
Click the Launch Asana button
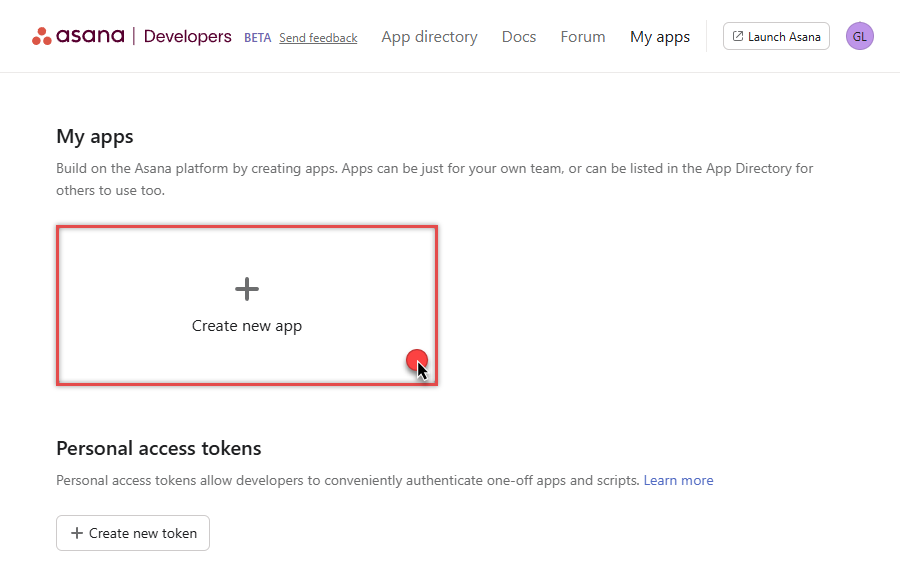tap(776, 36)
